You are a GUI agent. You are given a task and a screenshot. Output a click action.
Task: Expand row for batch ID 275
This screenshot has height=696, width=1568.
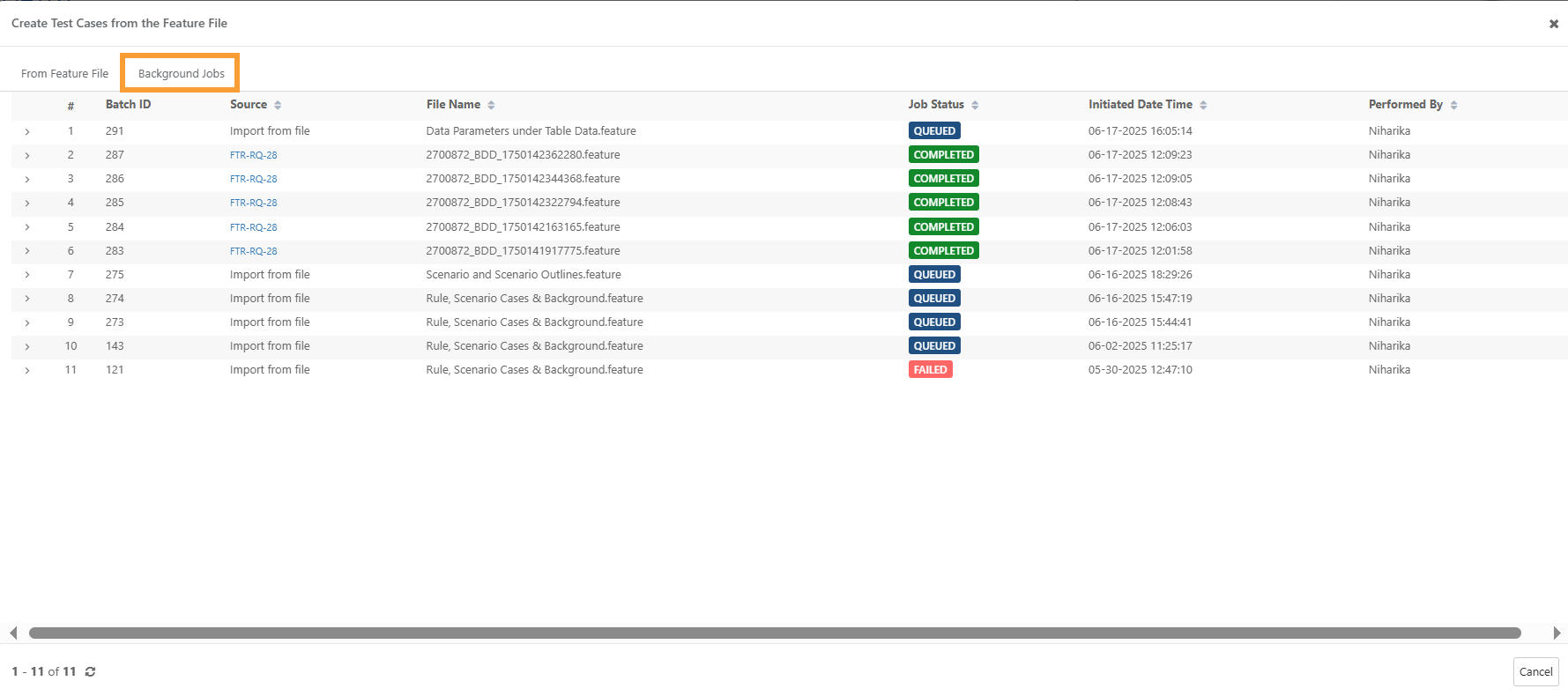[27, 275]
